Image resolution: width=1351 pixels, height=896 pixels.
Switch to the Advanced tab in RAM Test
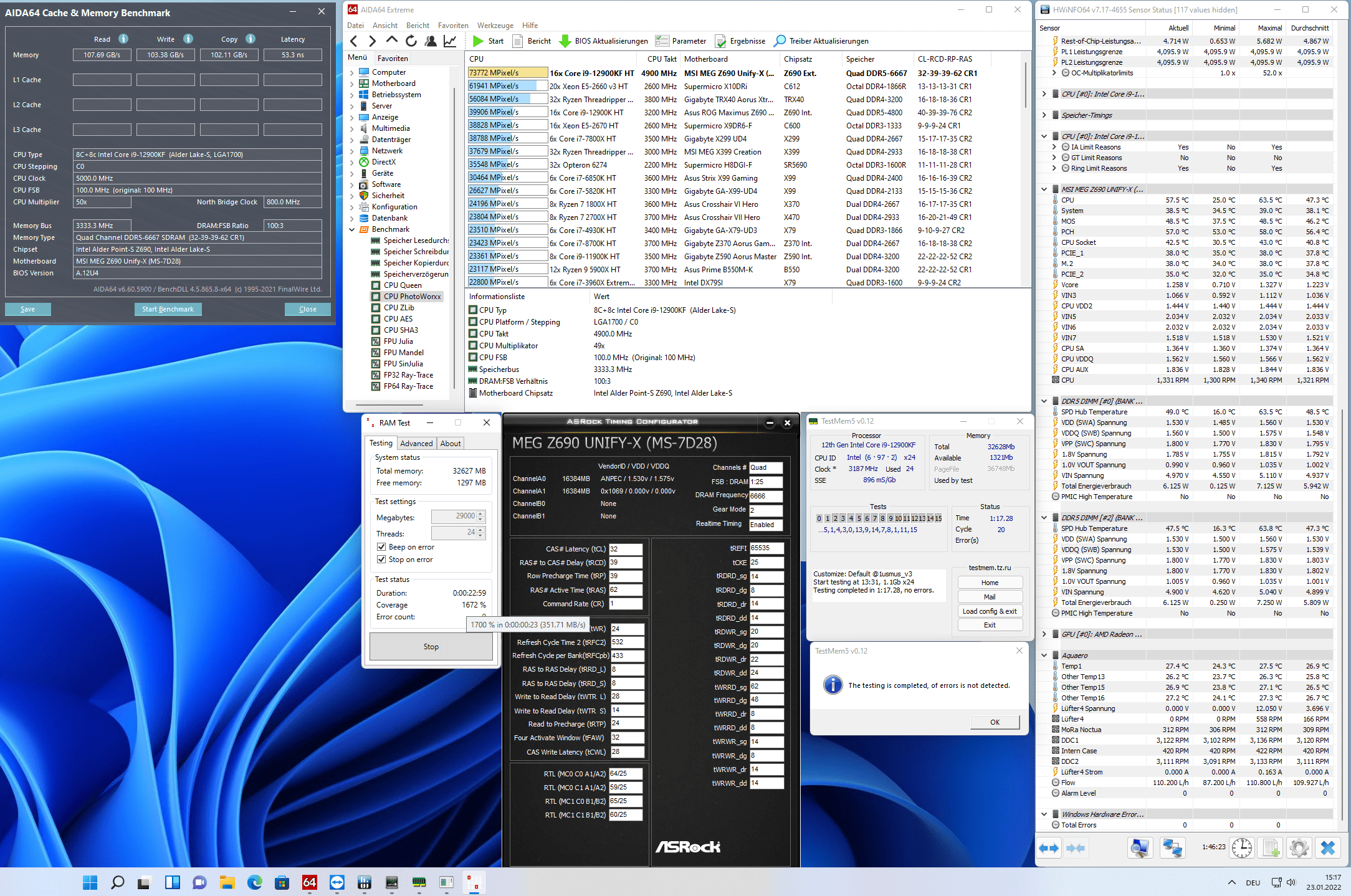click(416, 444)
